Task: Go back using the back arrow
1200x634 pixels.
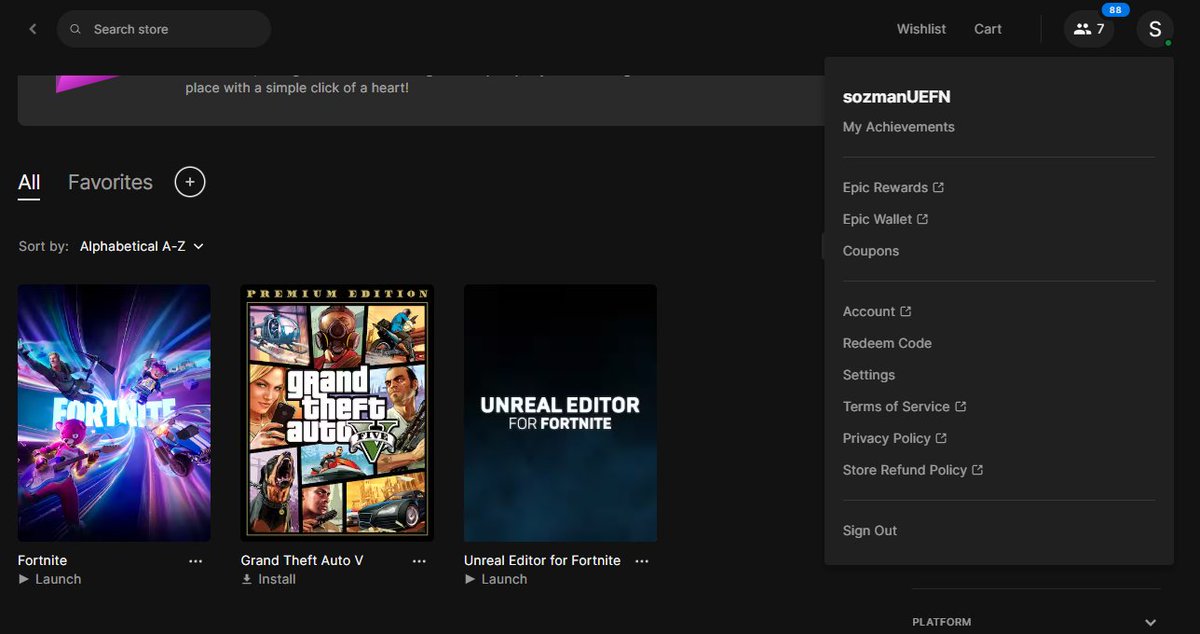Action: click(x=33, y=29)
